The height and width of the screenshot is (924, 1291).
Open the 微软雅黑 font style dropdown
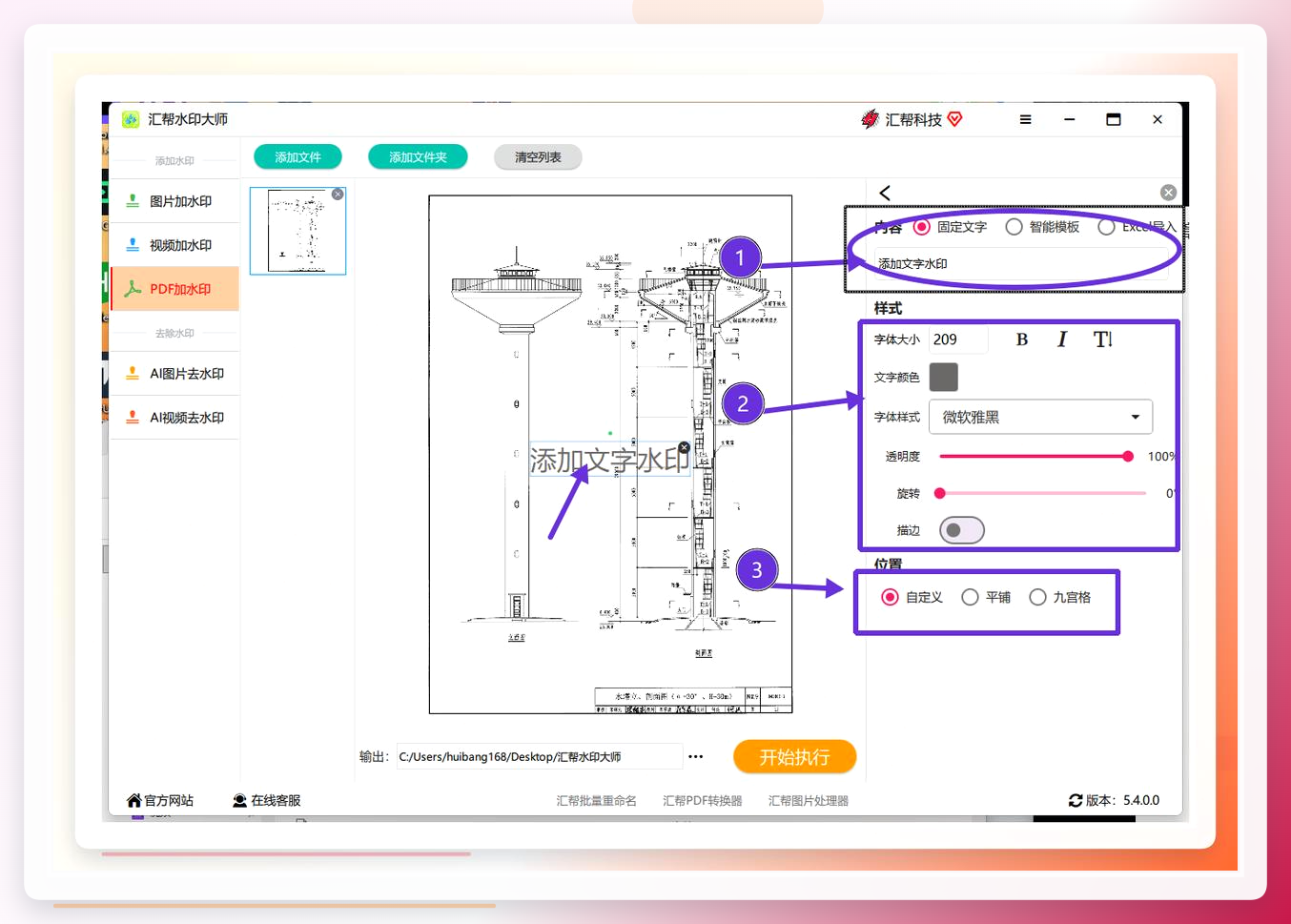point(1040,417)
